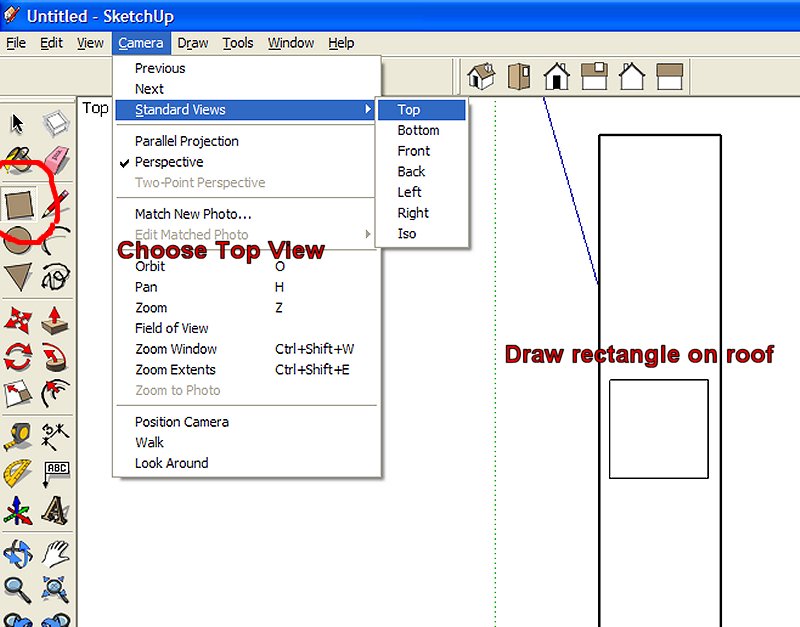Click the Make Component tool icon
The height and width of the screenshot is (627, 800).
[x=55, y=123]
